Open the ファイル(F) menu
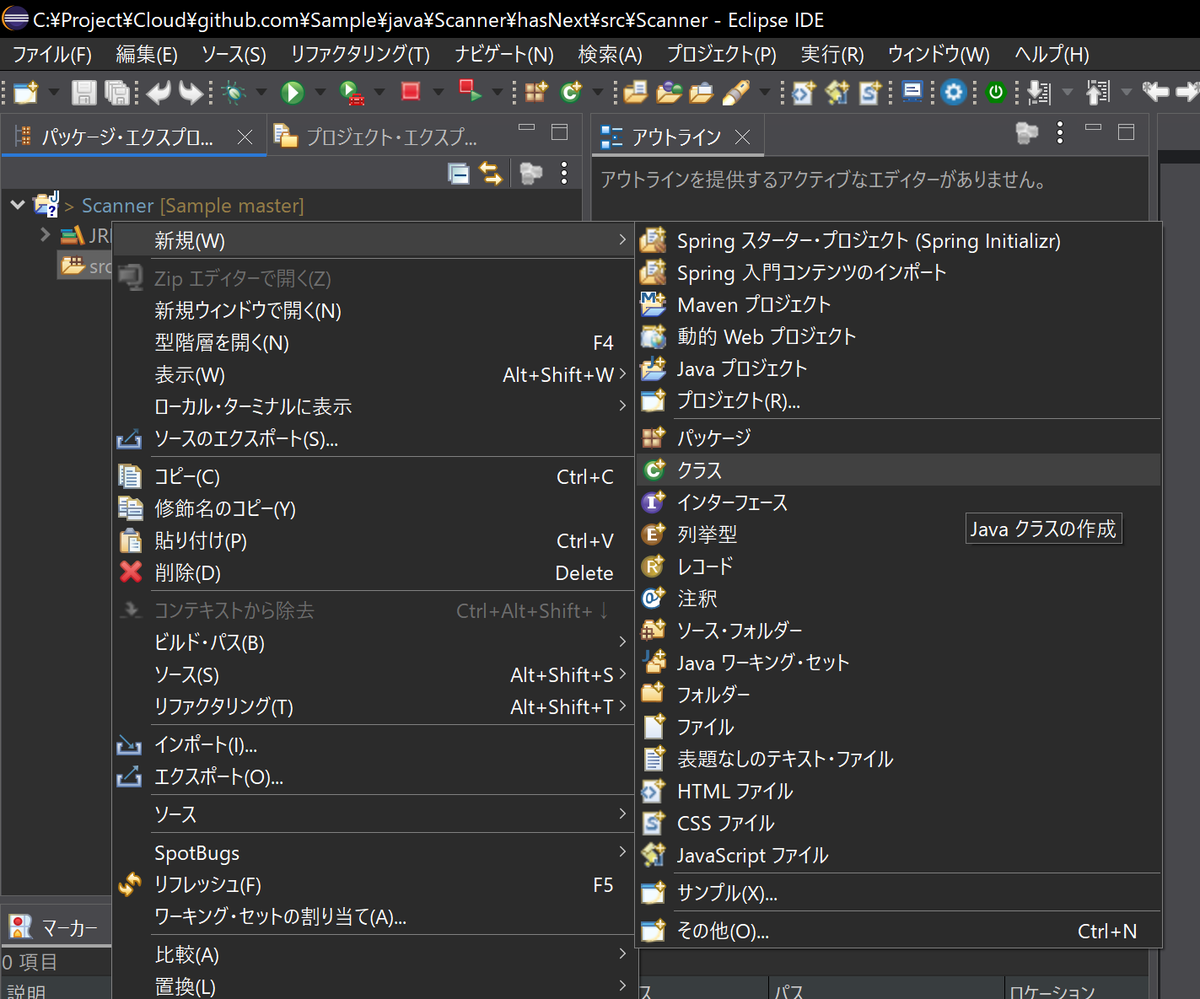This screenshot has height=999, width=1200. click(x=52, y=54)
